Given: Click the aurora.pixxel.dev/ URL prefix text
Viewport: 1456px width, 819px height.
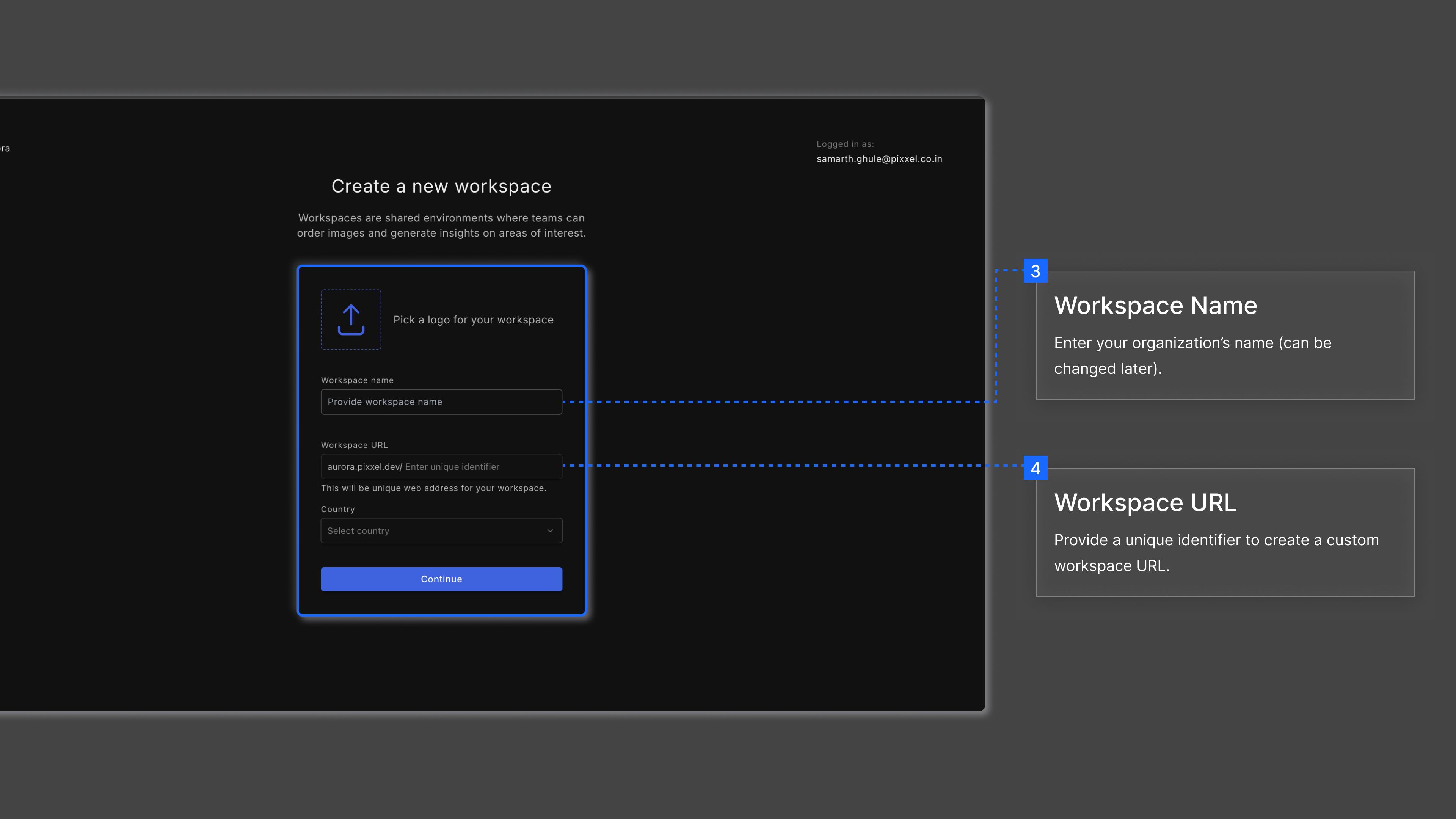Looking at the screenshot, I should click(364, 467).
